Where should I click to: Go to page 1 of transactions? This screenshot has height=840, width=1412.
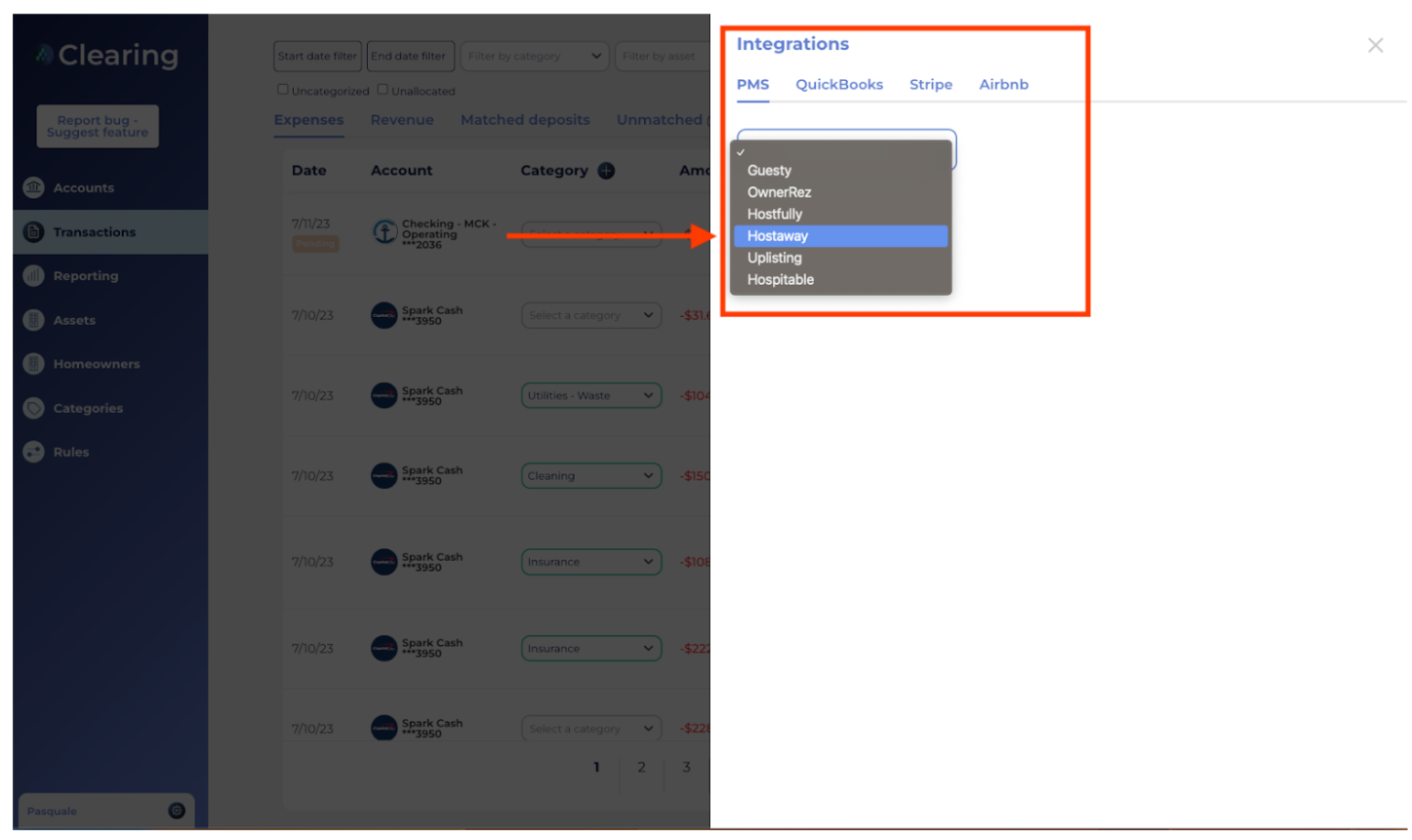(596, 767)
